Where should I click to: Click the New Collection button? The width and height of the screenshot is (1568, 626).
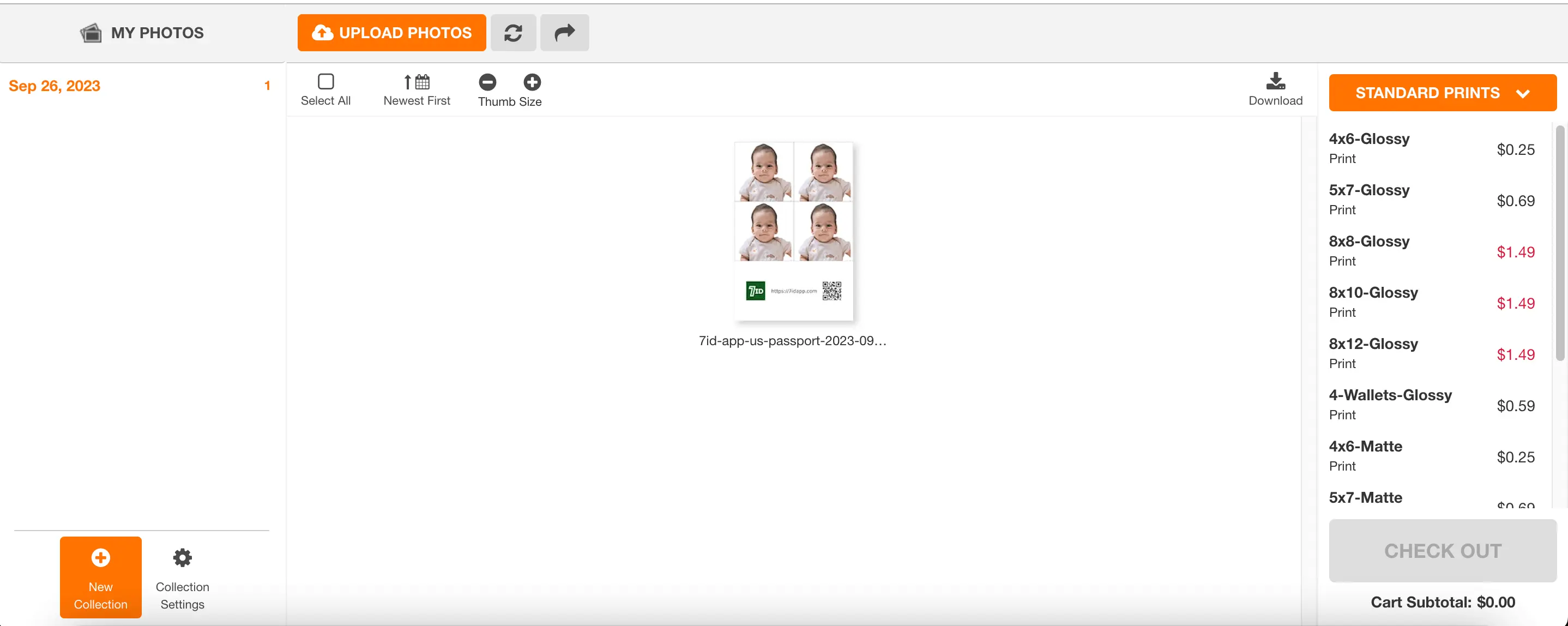tap(100, 577)
